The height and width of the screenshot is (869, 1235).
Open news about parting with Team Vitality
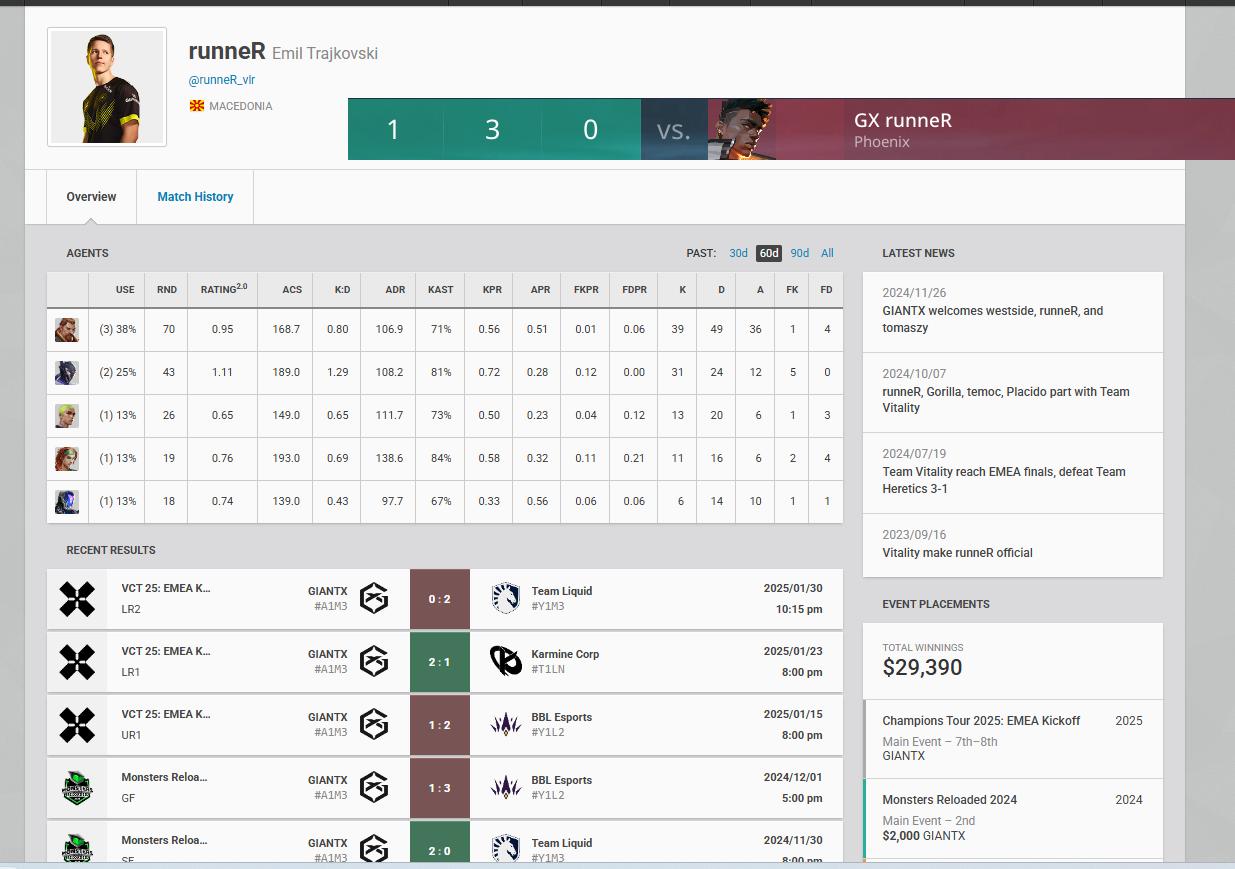coord(1013,392)
